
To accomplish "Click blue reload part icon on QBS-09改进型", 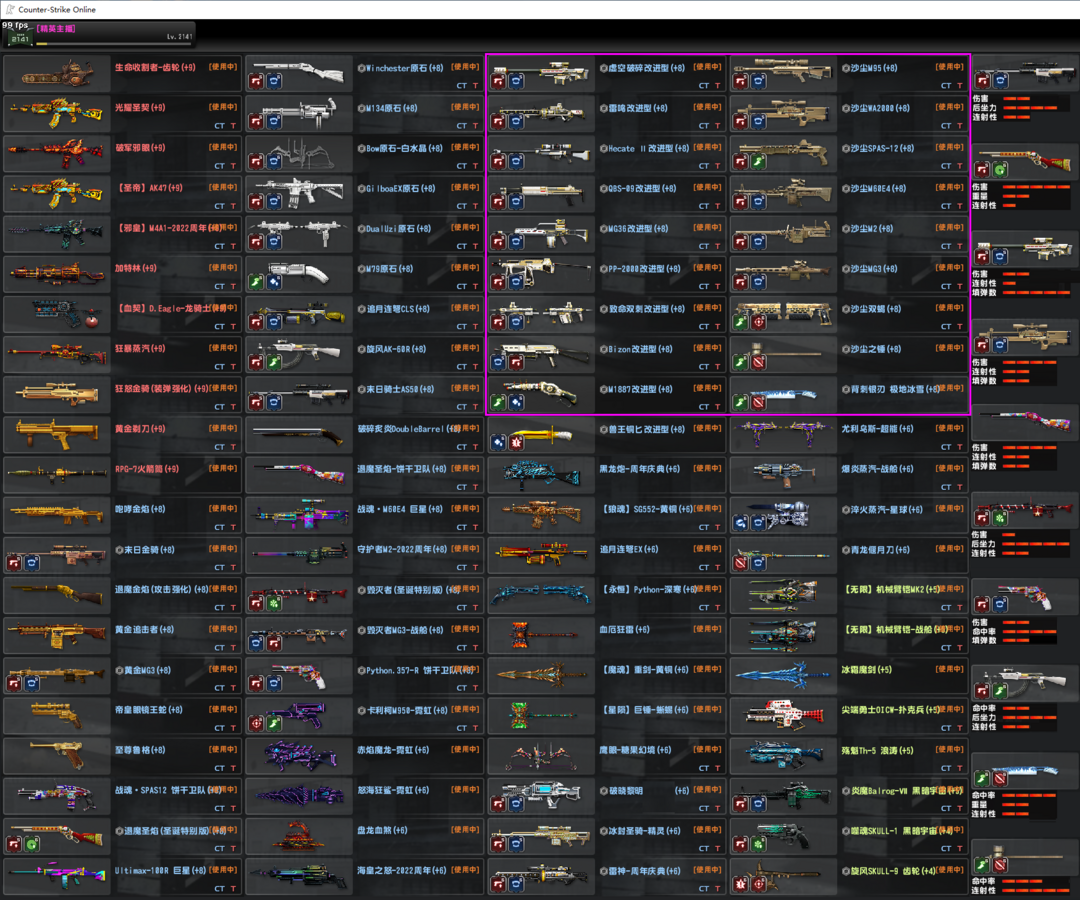I will tap(517, 202).
